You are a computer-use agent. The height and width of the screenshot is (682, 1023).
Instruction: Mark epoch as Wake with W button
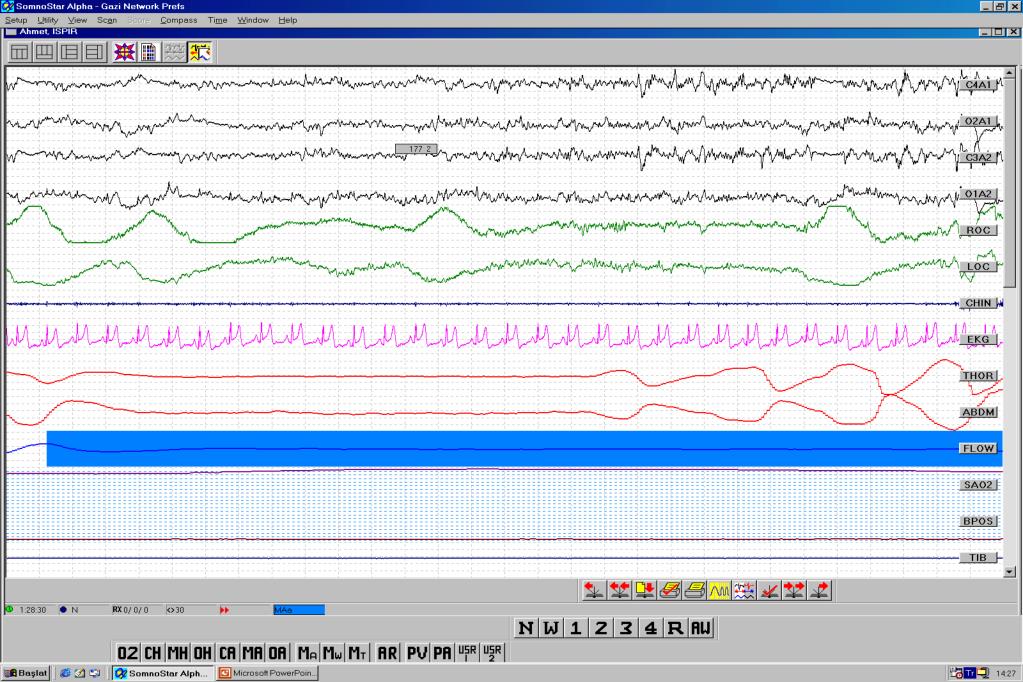[550, 628]
